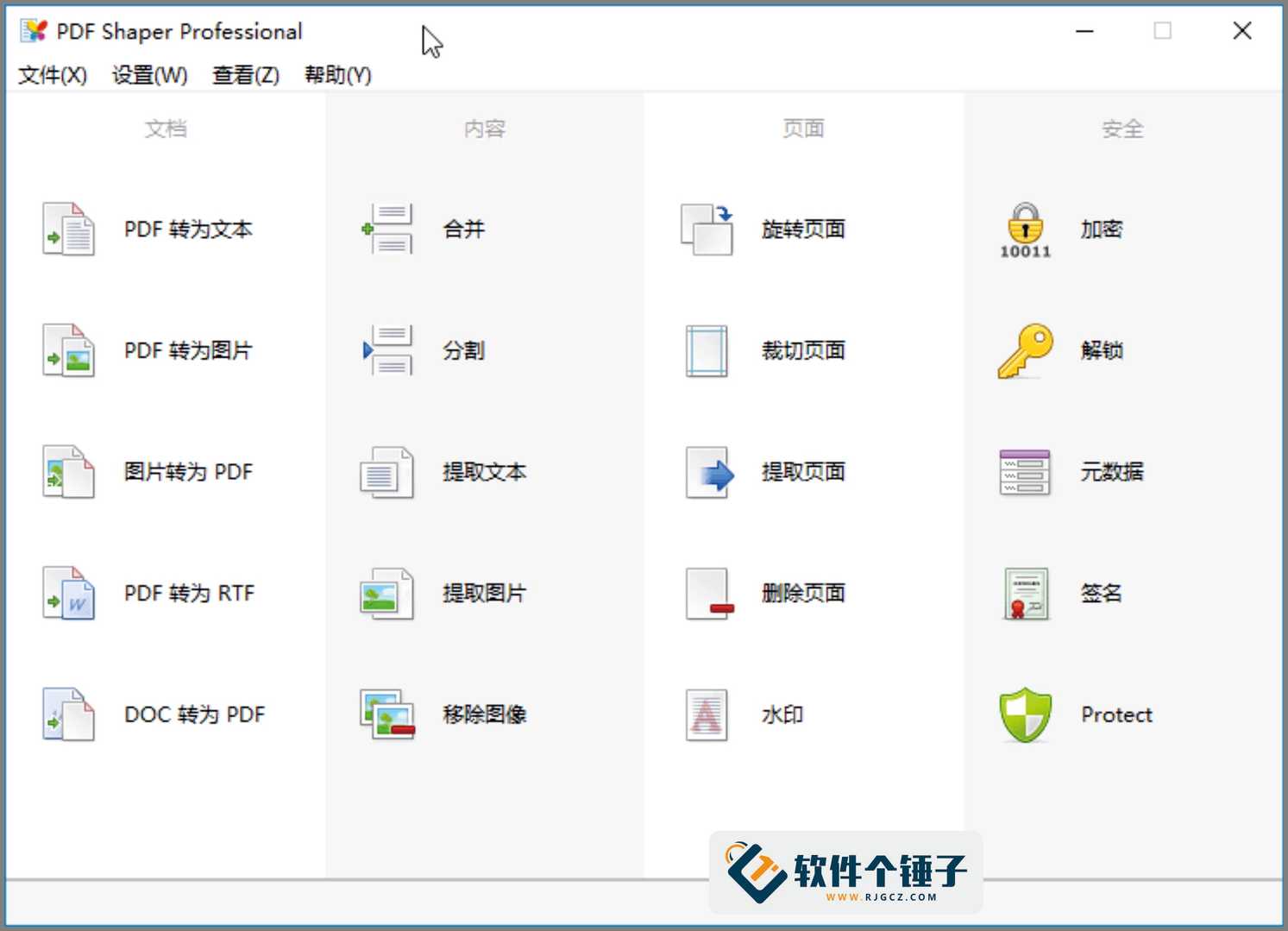Choose the 旋转页面 label
The height and width of the screenshot is (931, 1288).
[x=803, y=230]
